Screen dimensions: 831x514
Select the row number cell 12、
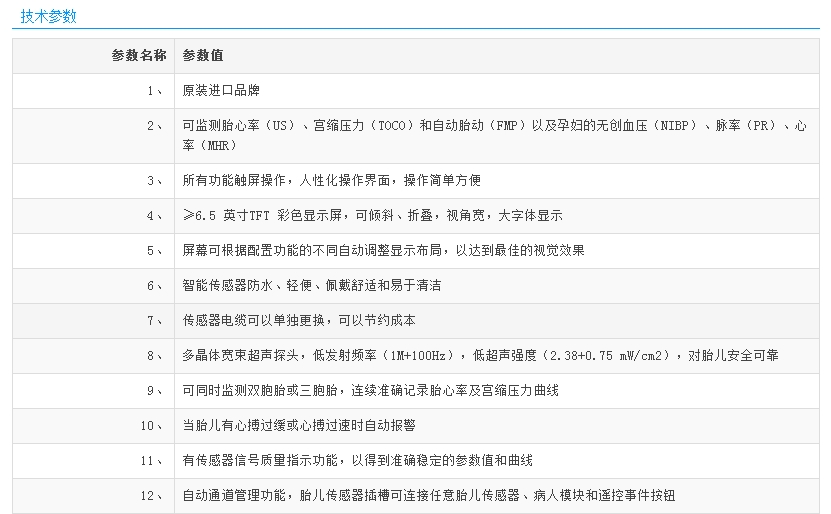151,495
